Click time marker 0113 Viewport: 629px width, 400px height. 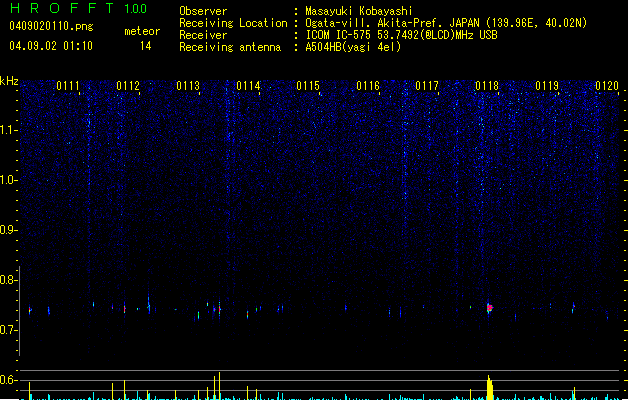point(188,86)
